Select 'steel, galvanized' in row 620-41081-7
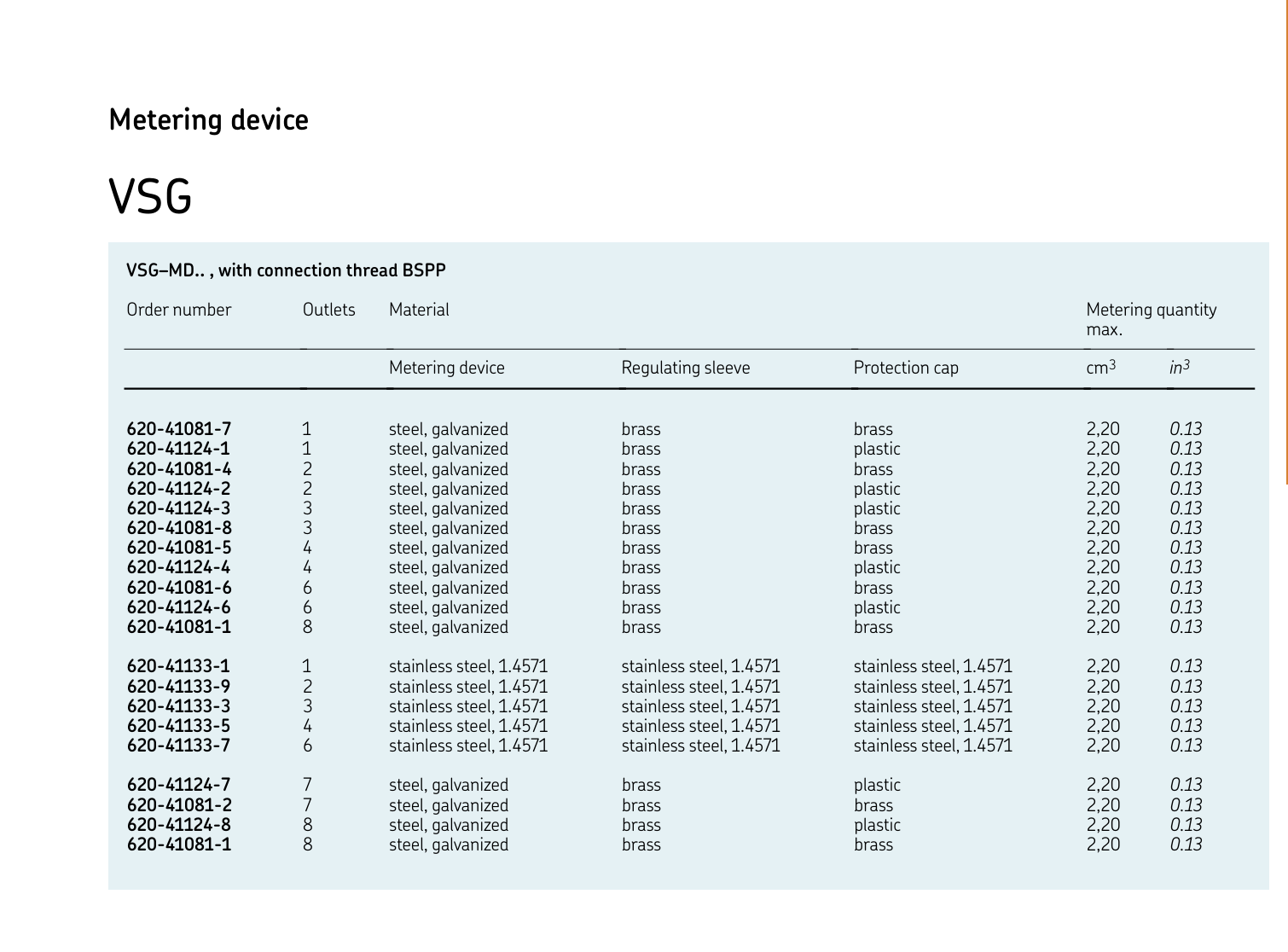This screenshot has height=952, width=1288. click(x=449, y=429)
